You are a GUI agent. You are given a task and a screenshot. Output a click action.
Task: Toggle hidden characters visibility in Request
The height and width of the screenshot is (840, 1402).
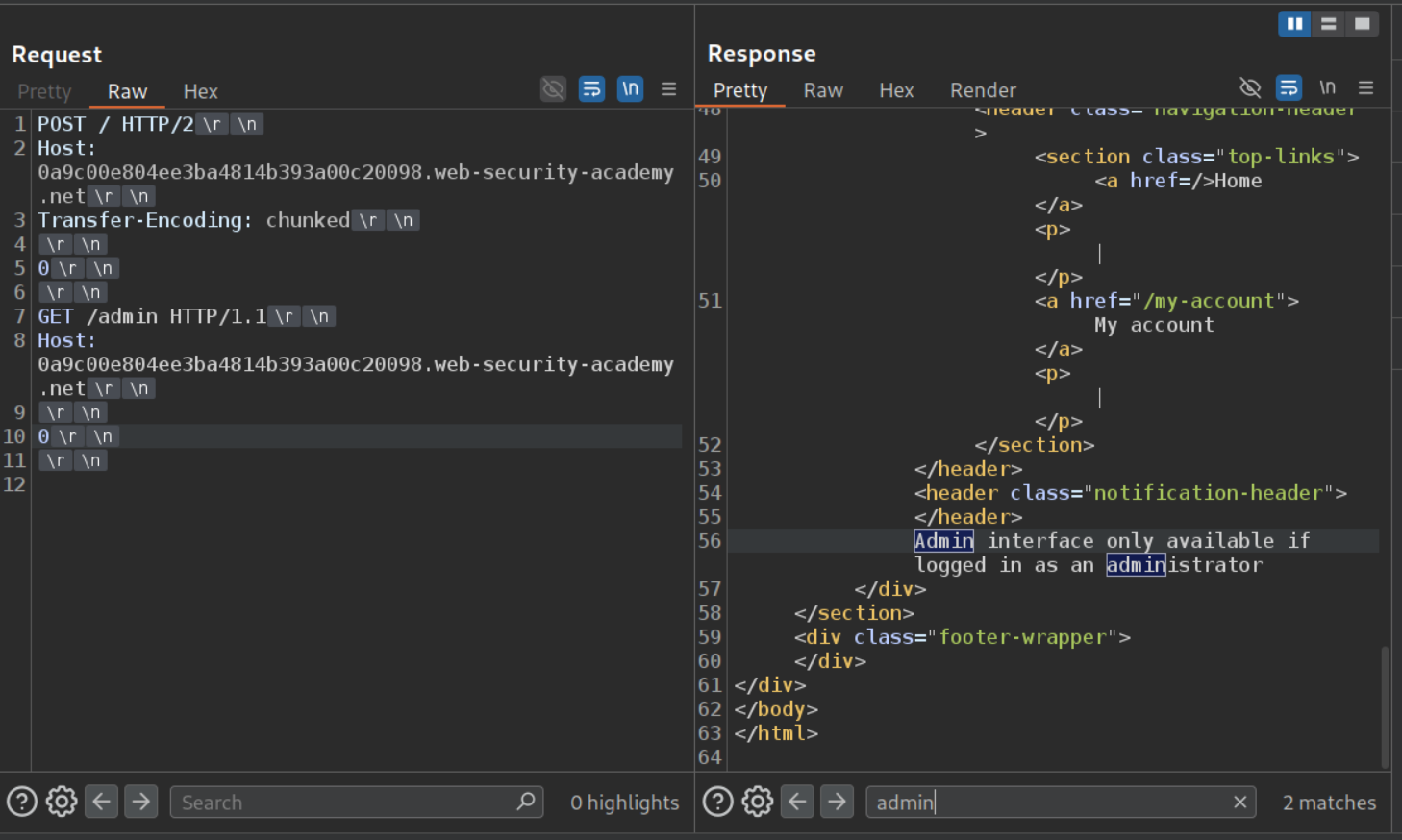(553, 89)
